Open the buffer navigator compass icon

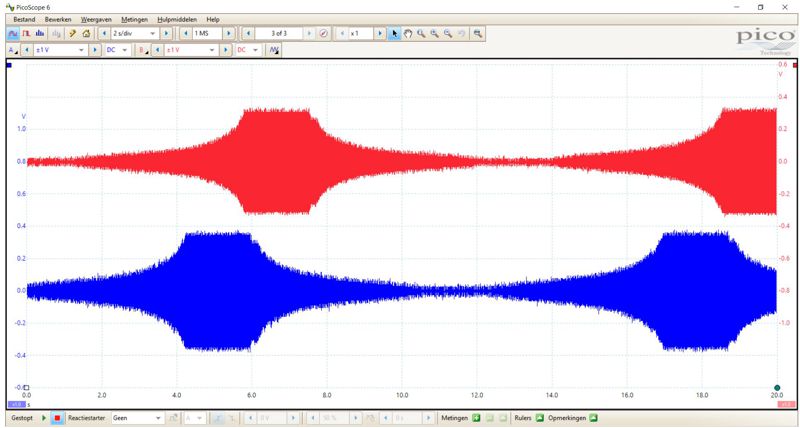[x=323, y=34]
